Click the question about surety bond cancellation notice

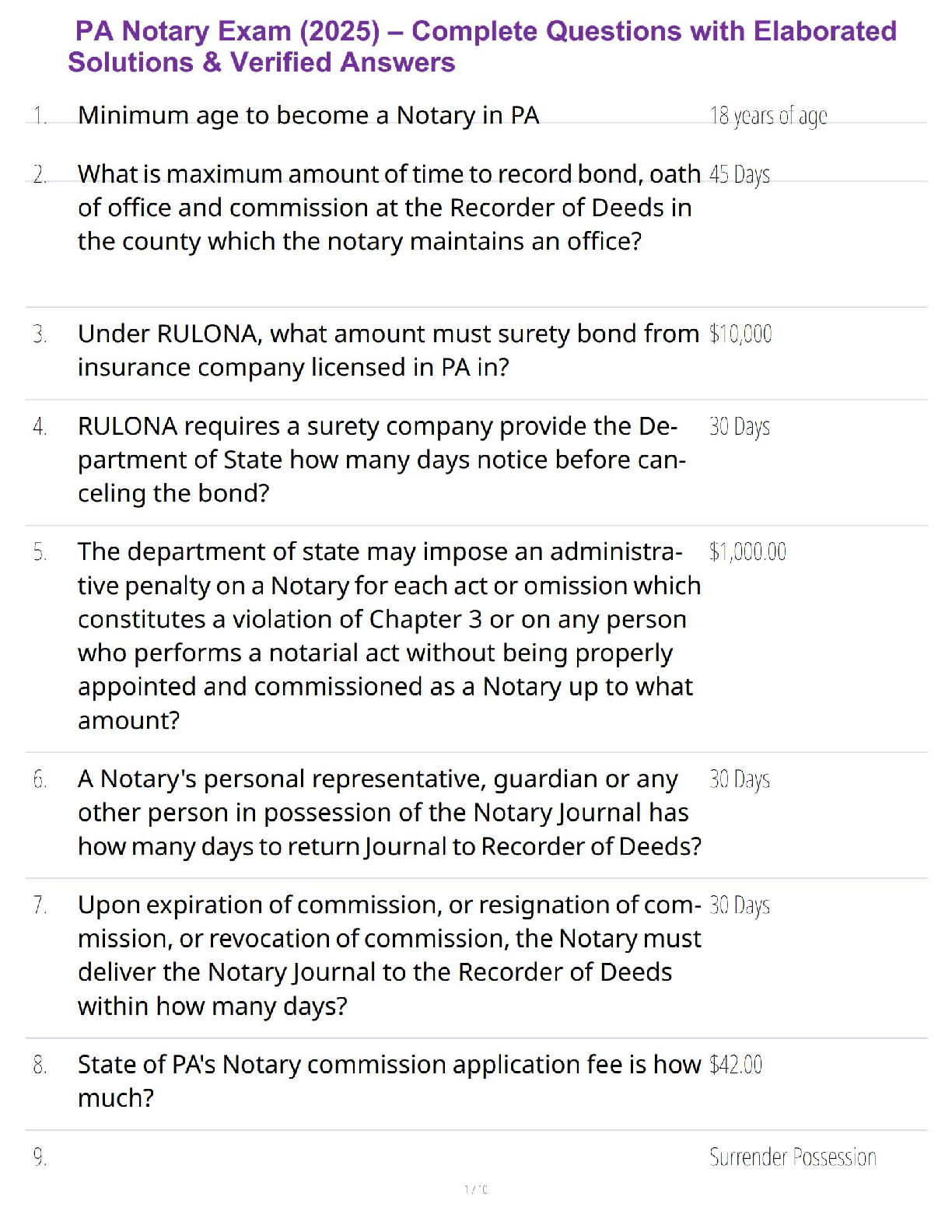pyautogui.click(x=381, y=460)
